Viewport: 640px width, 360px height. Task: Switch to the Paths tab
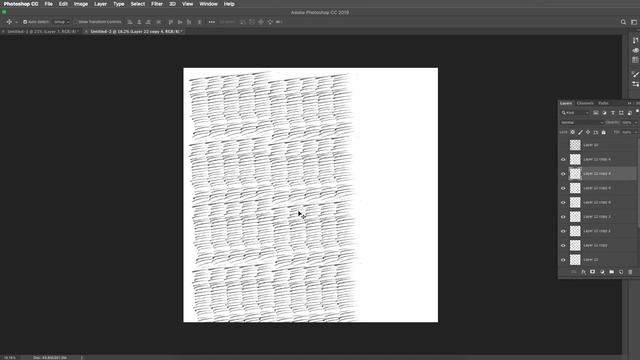603,103
